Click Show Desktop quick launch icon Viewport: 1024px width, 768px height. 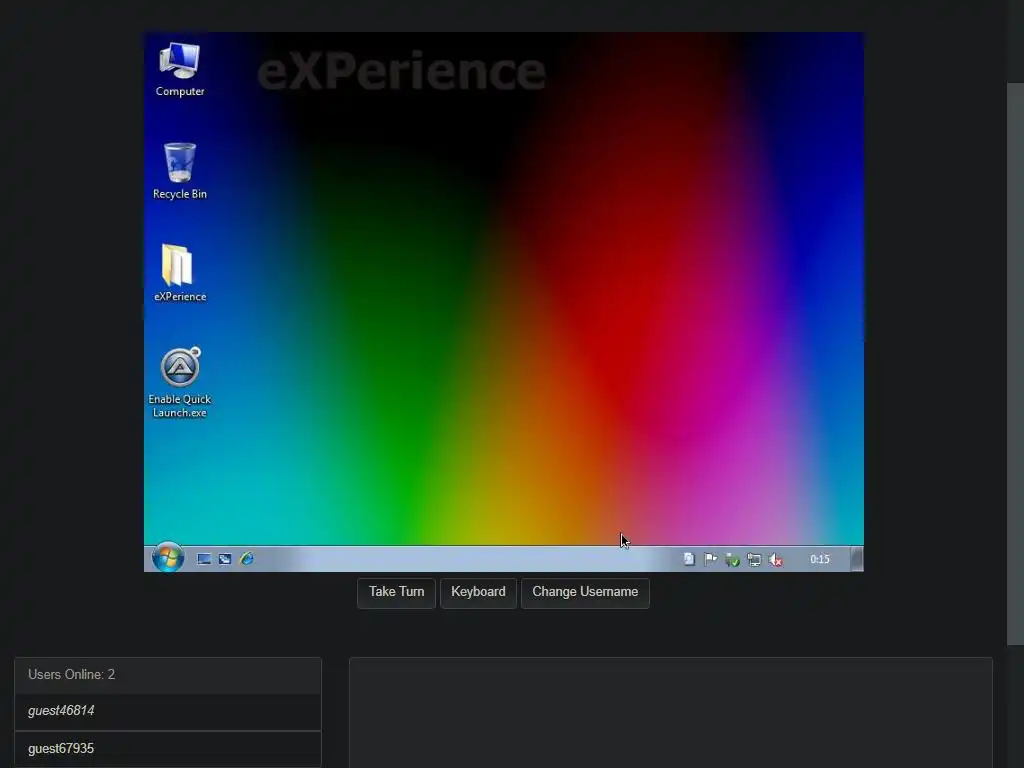point(204,559)
